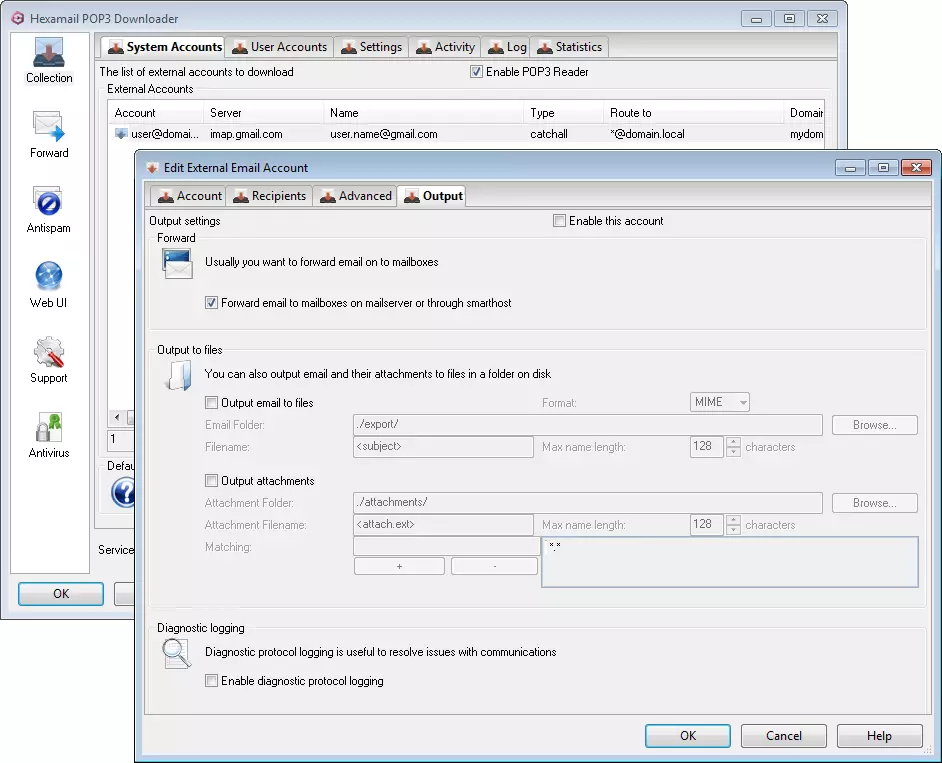Screen dimensions: 942x763
Task: Toggle Output email to files checkbox
Action: coord(211,403)
